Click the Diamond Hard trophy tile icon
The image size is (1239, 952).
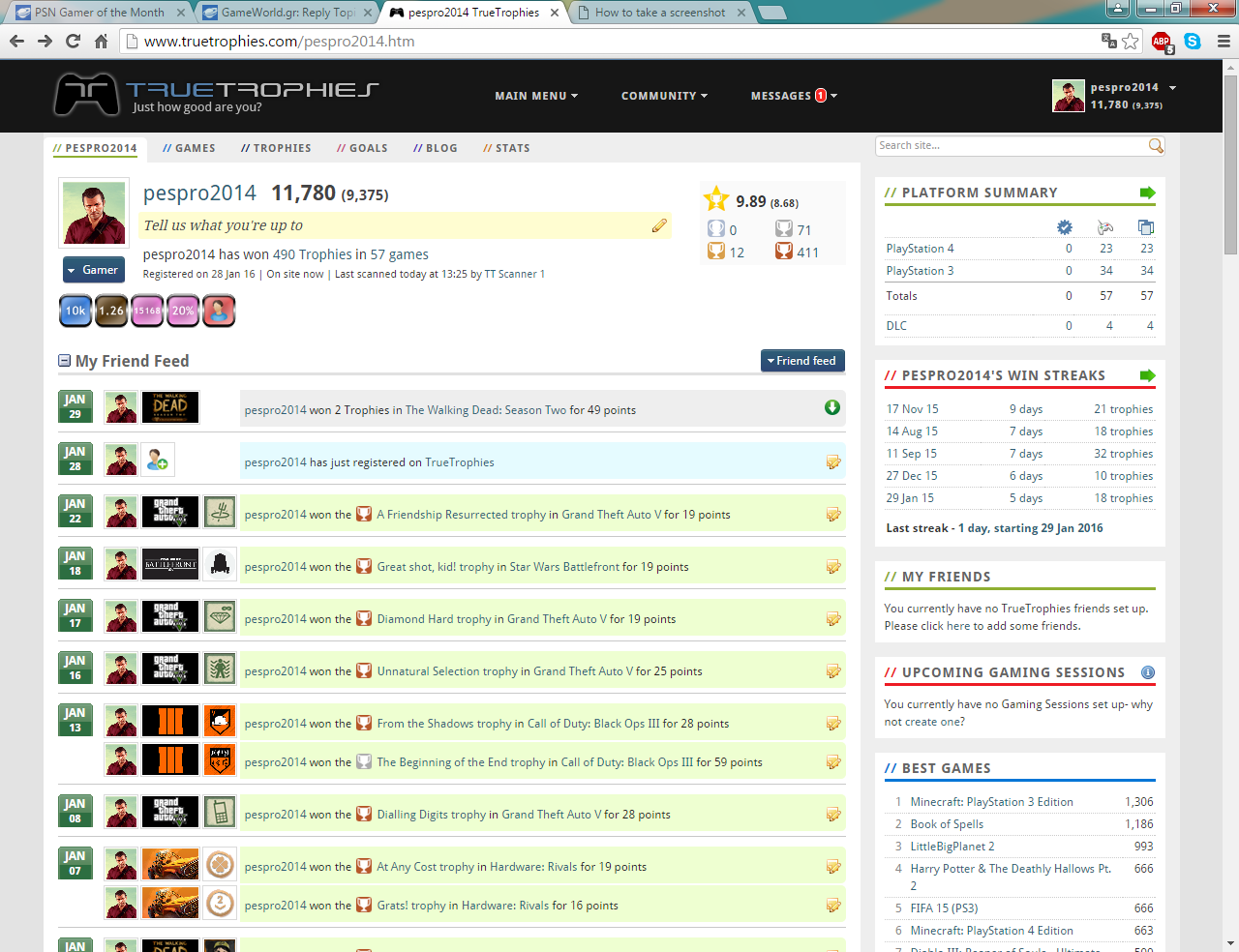point(220,616)
